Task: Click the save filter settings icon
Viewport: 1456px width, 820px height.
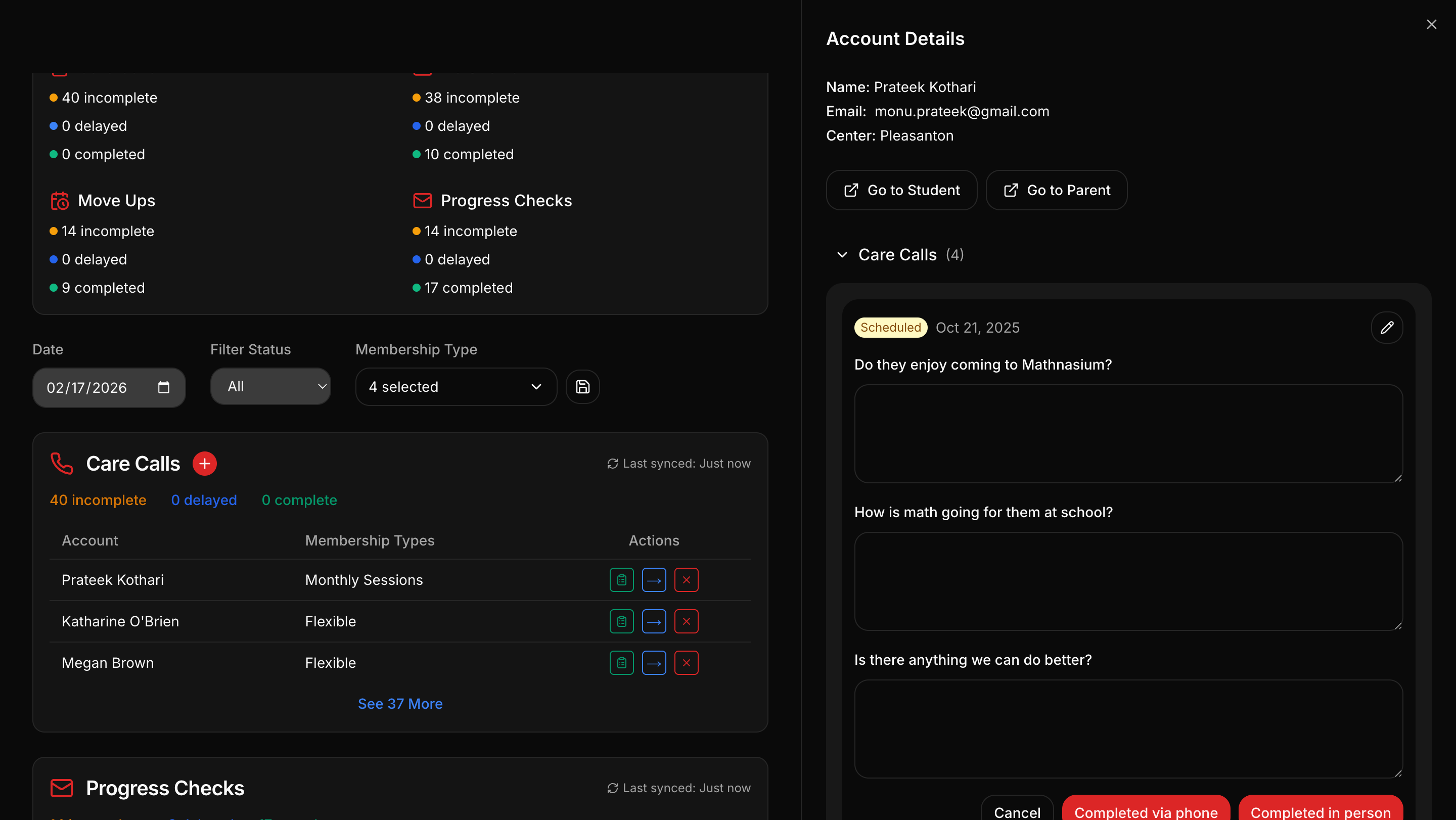Action: 583,387
